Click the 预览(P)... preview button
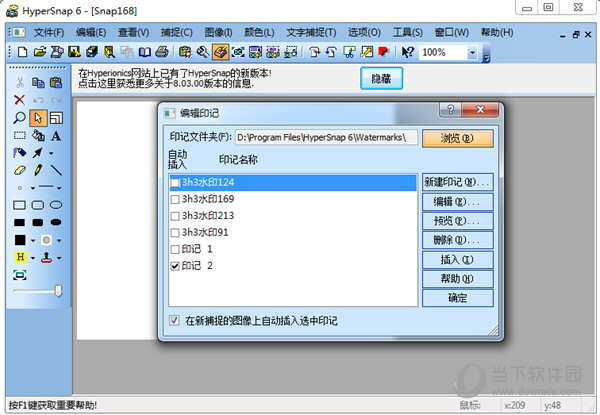This screenshot has height=415, width=600. click(458, 221)
